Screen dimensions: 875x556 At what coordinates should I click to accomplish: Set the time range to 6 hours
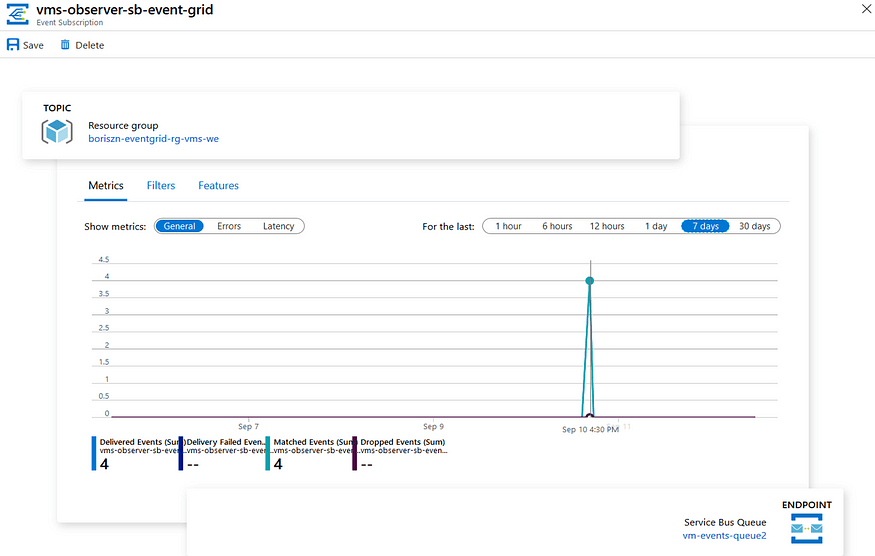(x=557, y=226)
